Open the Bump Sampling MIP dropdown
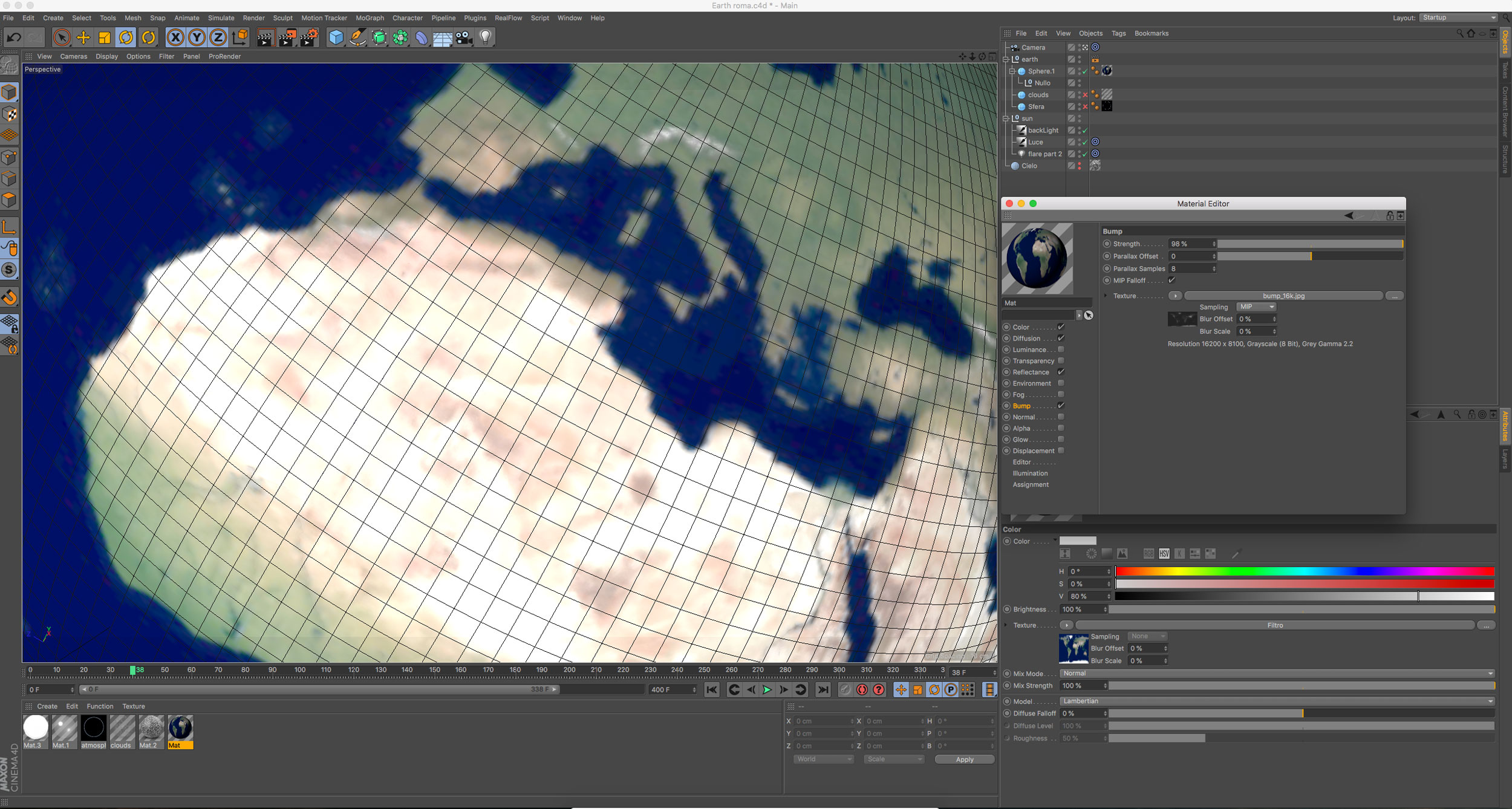The image size is (1512, 809). point(1256,307)
